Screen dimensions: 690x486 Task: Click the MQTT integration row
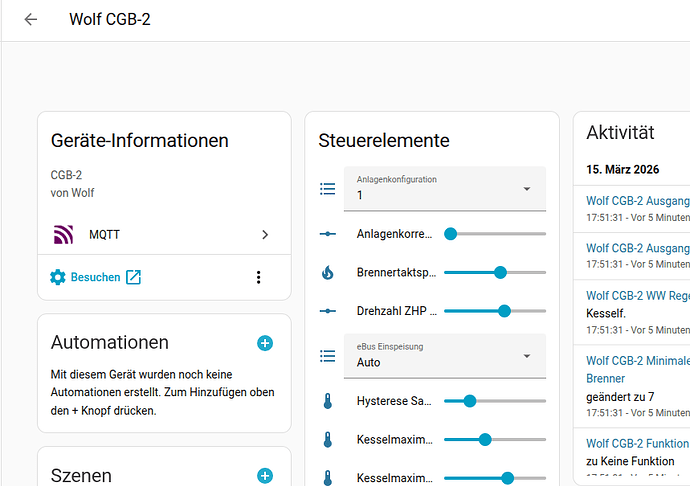(160, 235)
